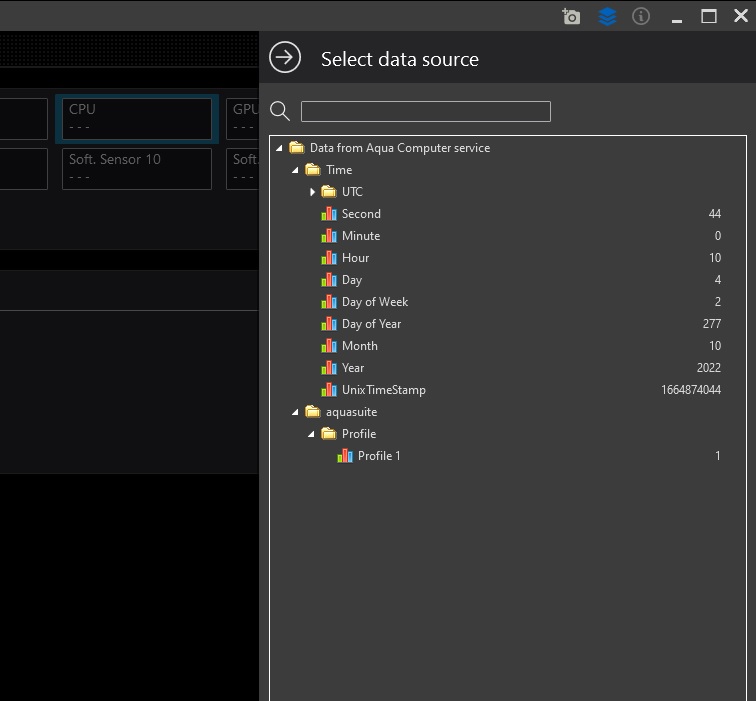Select the Second data source label
The image size is (756, 701).
361,214
